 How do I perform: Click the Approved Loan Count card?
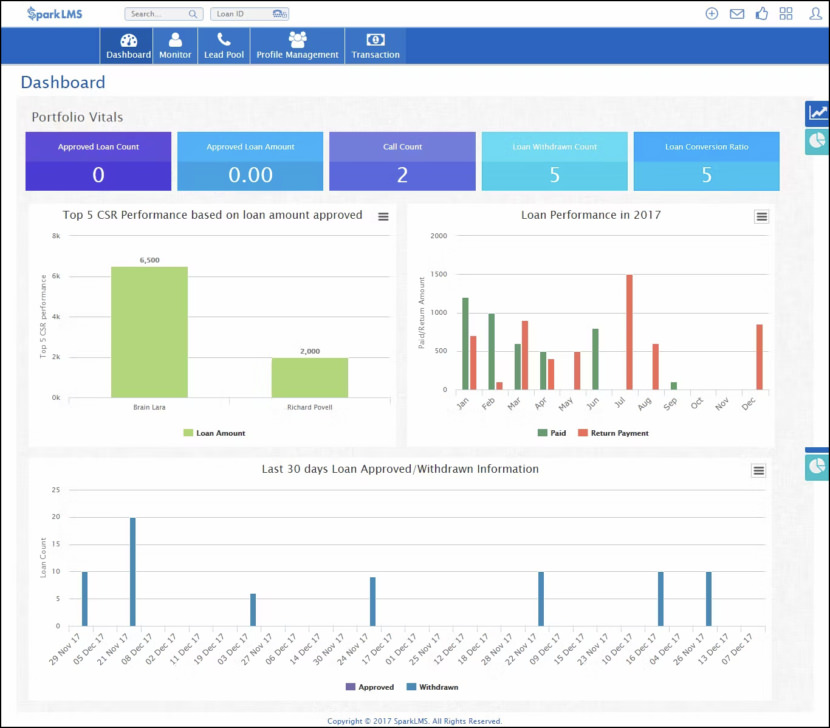click(x=98, y=161)
